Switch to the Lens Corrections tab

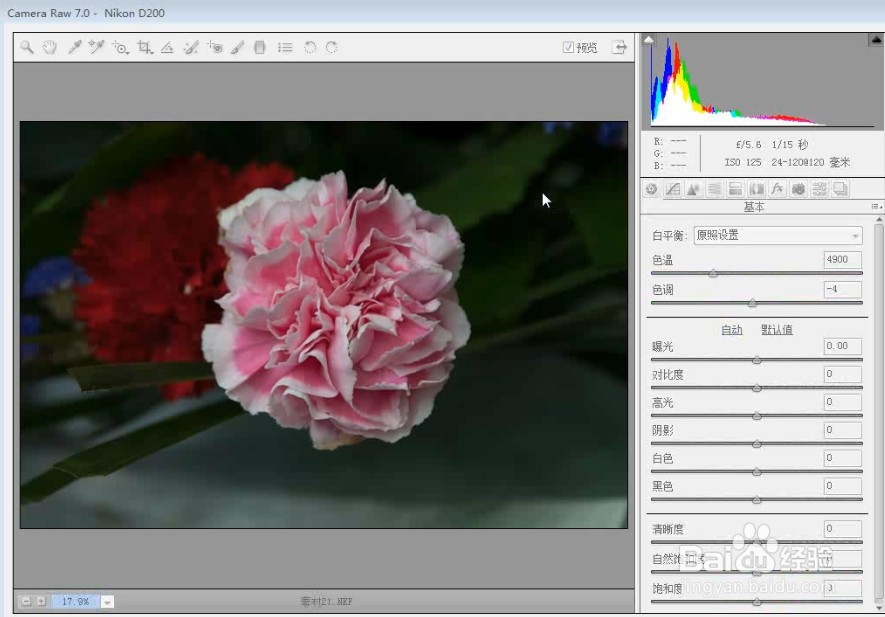pos(756,189)
